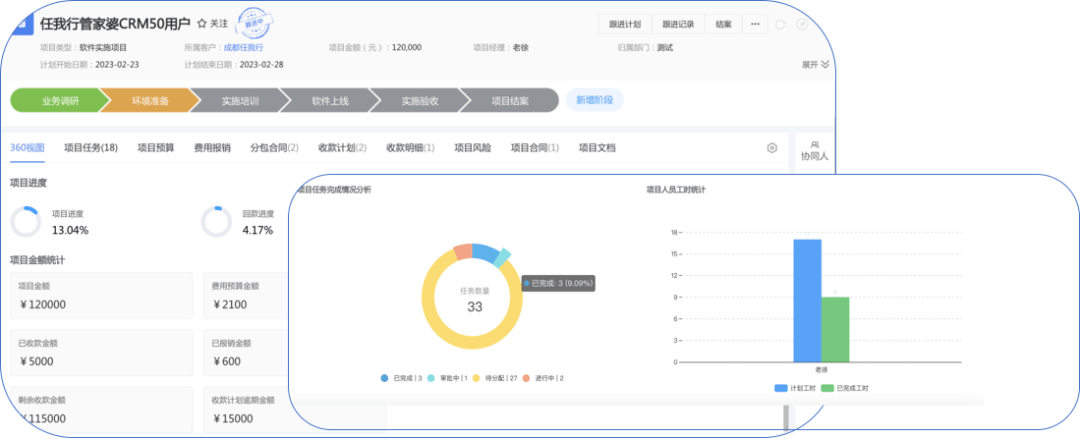Switch to the 项目任务(18) tab

click(91, 148)
